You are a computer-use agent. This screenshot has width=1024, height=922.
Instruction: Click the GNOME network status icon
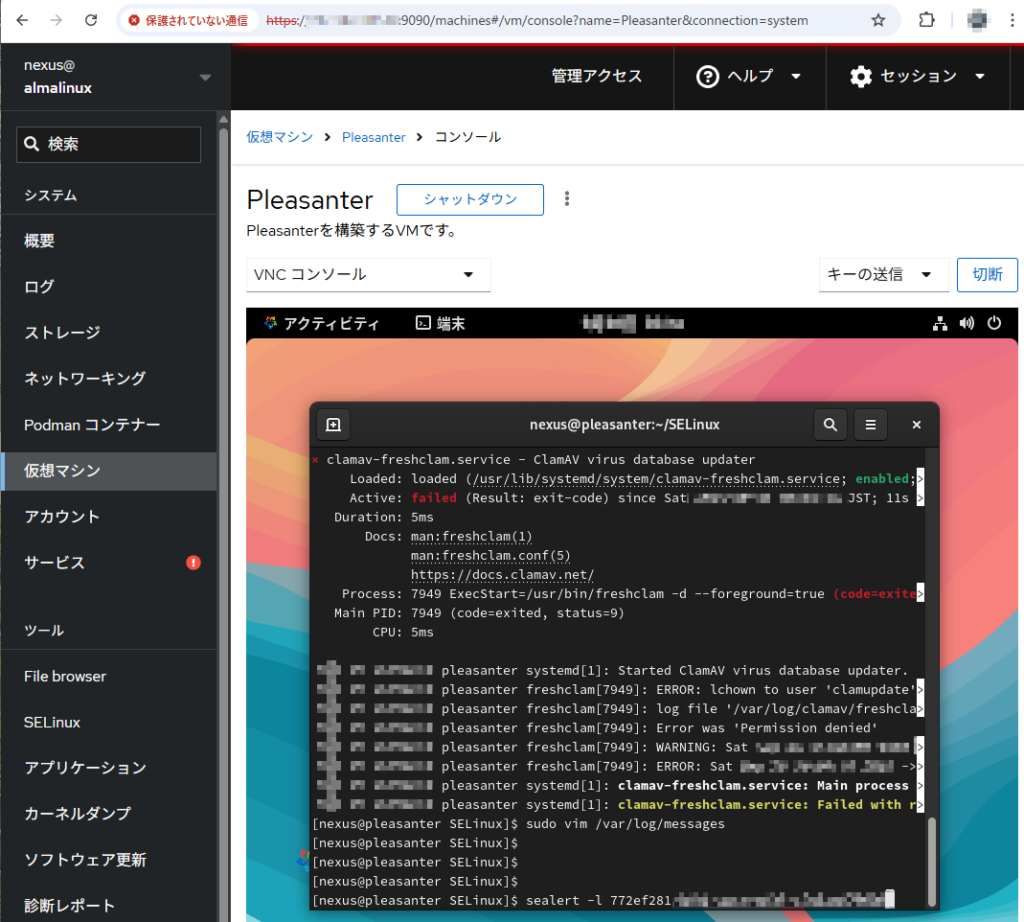point(940,323)
